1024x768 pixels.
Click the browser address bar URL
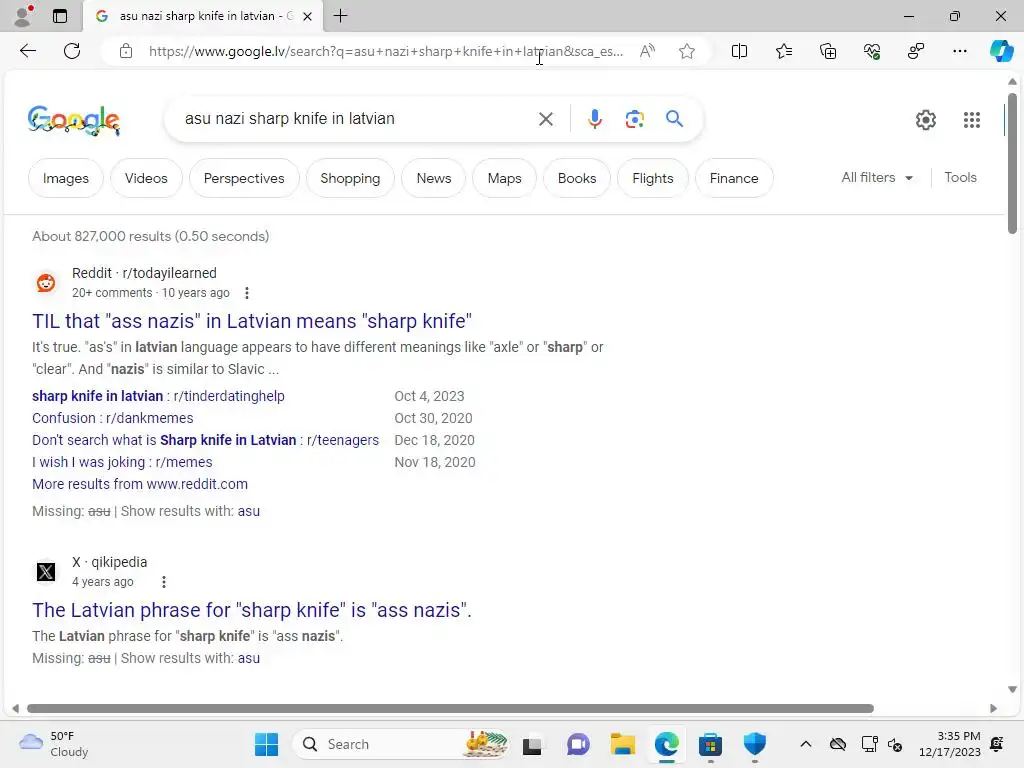[x=385, y=51]
